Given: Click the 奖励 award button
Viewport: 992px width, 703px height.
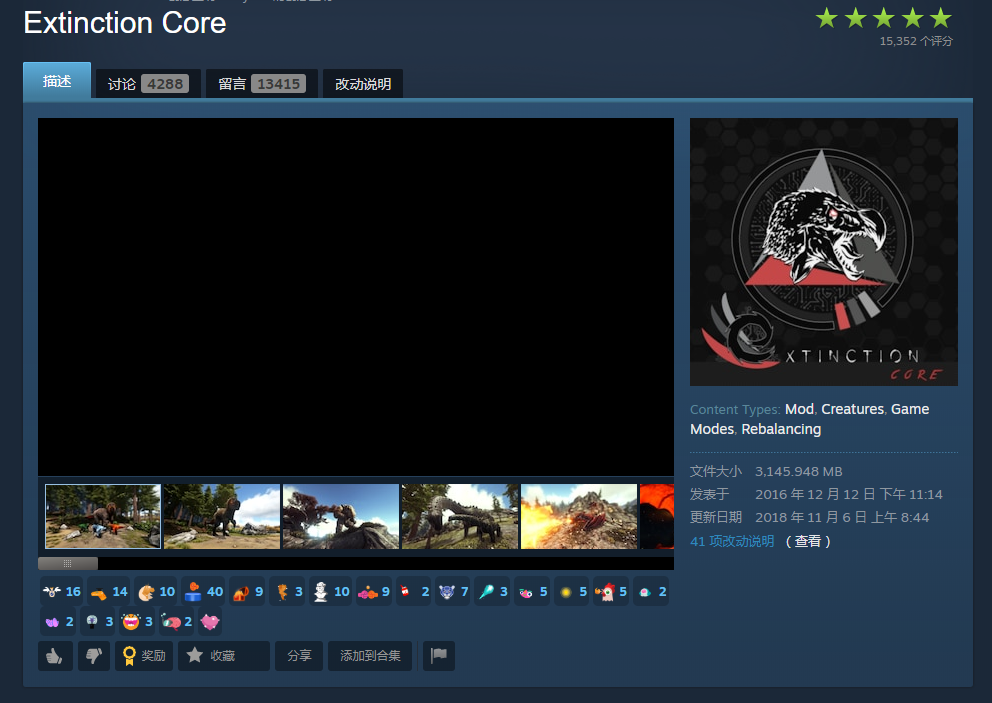Looking at the screenshot, I should (144, 656).
